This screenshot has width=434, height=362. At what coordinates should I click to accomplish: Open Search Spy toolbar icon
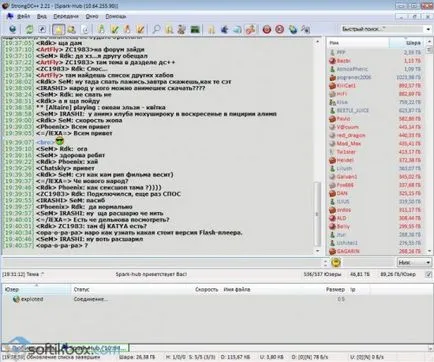182,29
